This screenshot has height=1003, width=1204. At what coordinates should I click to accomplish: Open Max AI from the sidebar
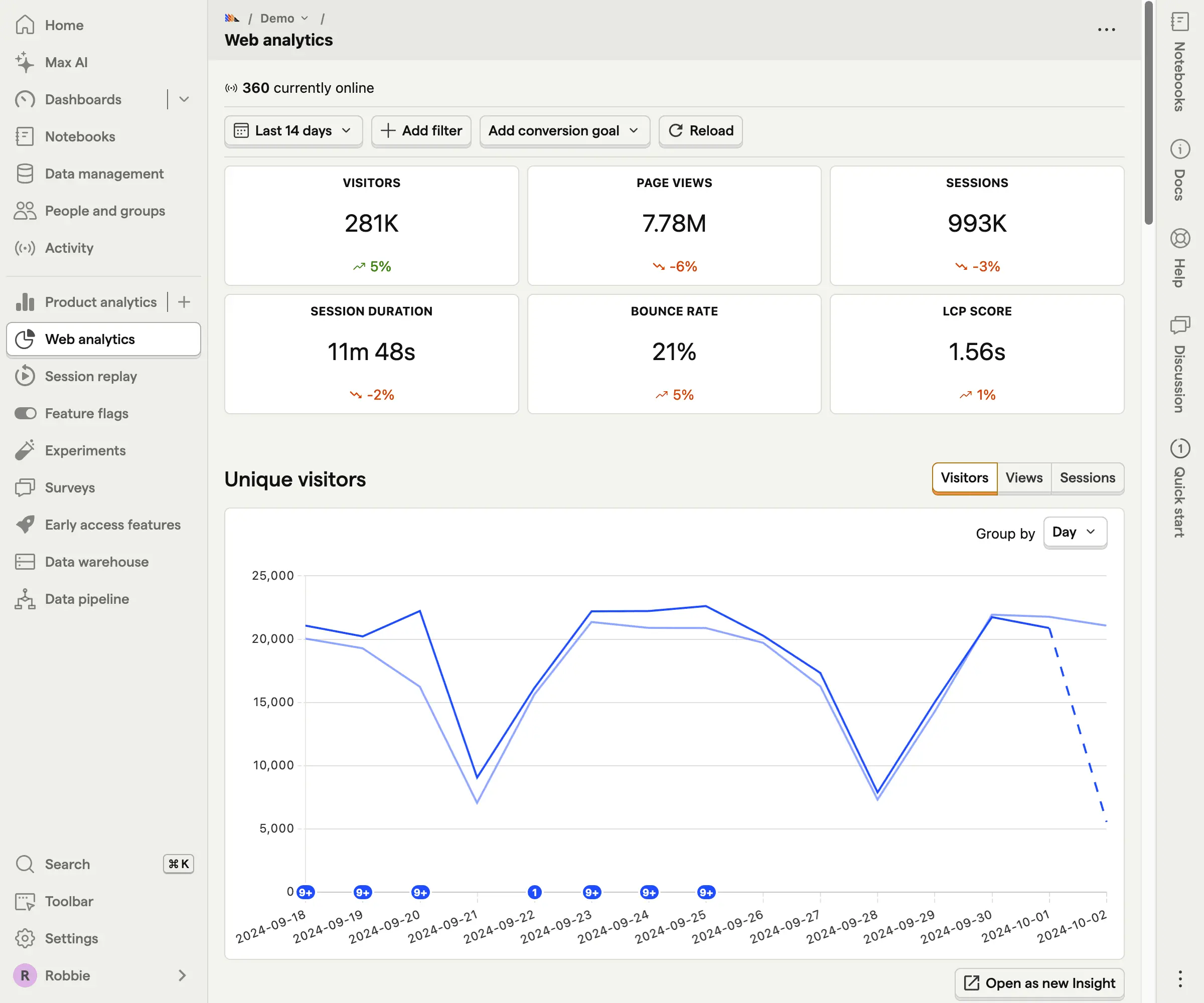66,63
